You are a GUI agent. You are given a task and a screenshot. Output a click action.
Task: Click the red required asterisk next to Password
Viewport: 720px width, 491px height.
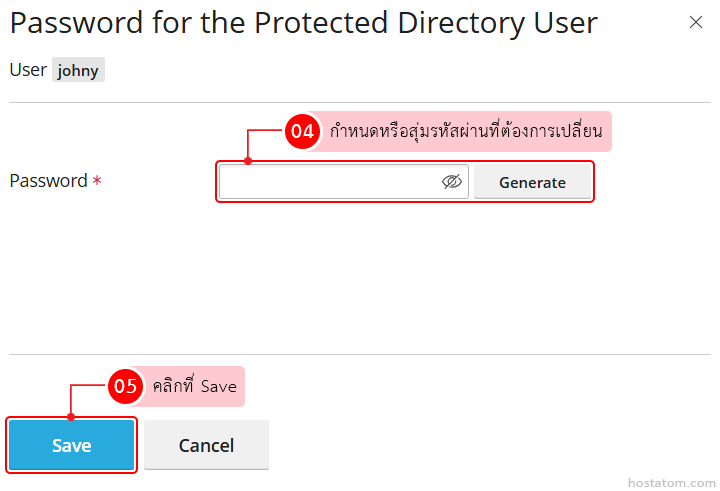(x=97, y=181)
